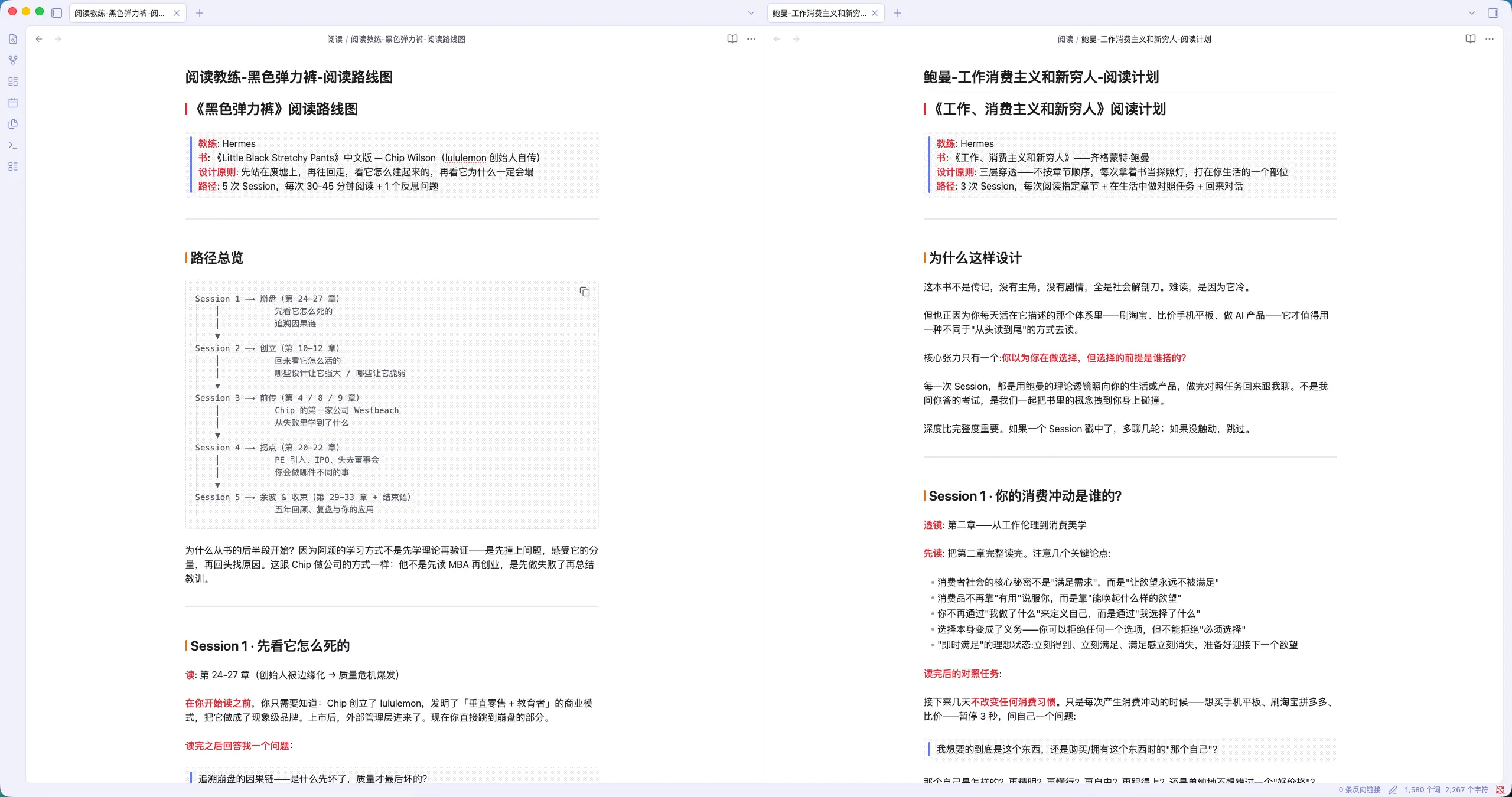1512x797 pixels.
Task: Click the heading 《黑色弹力裤》阅读路线图
Action: (275, 109)
